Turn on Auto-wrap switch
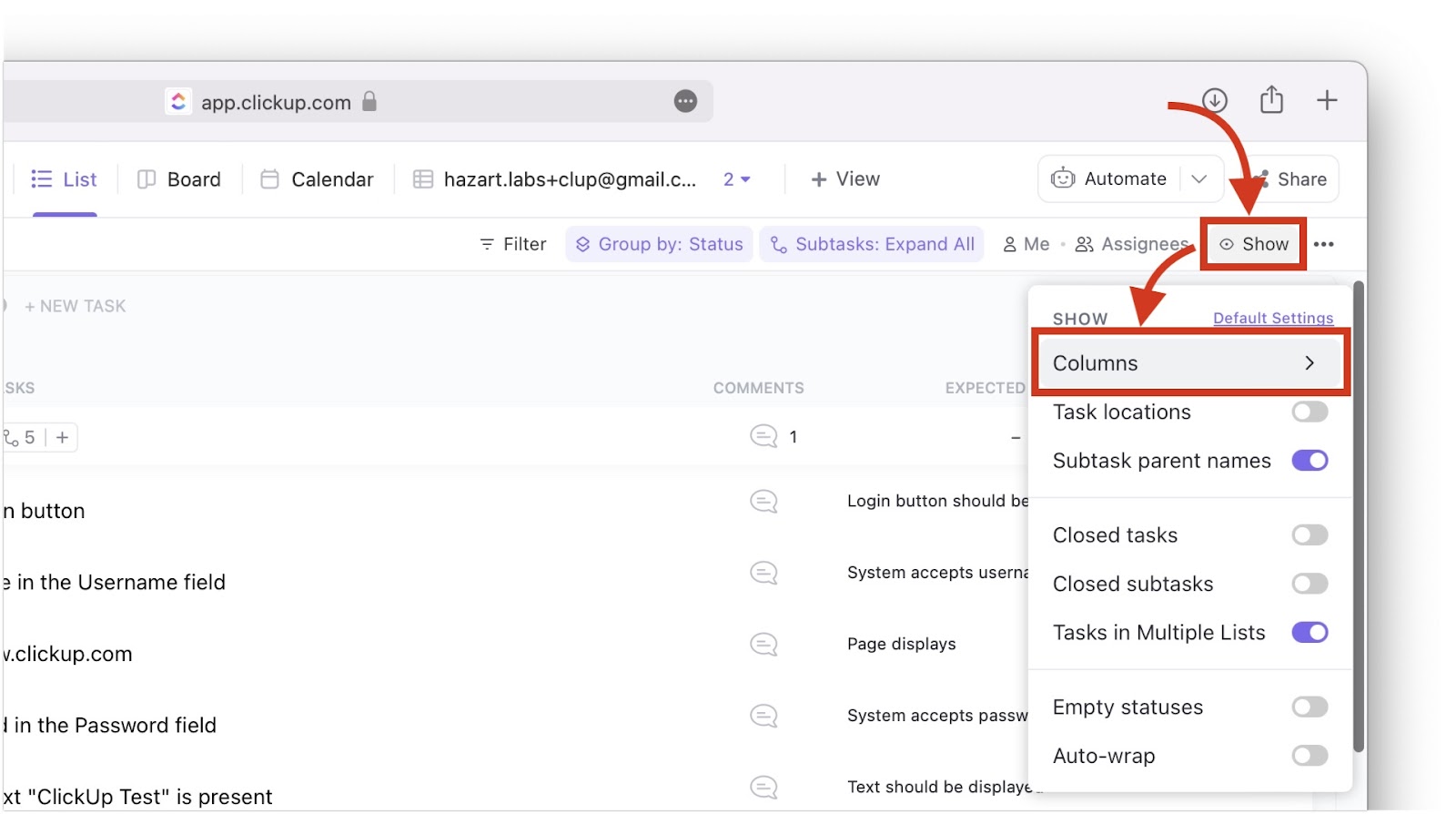This screenshot has width=1456, height=814. (x=1309, y=756)
